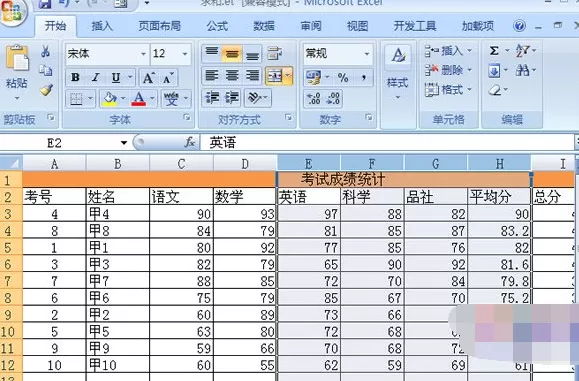Toggle Underline formatting

[x=116, y=77]
